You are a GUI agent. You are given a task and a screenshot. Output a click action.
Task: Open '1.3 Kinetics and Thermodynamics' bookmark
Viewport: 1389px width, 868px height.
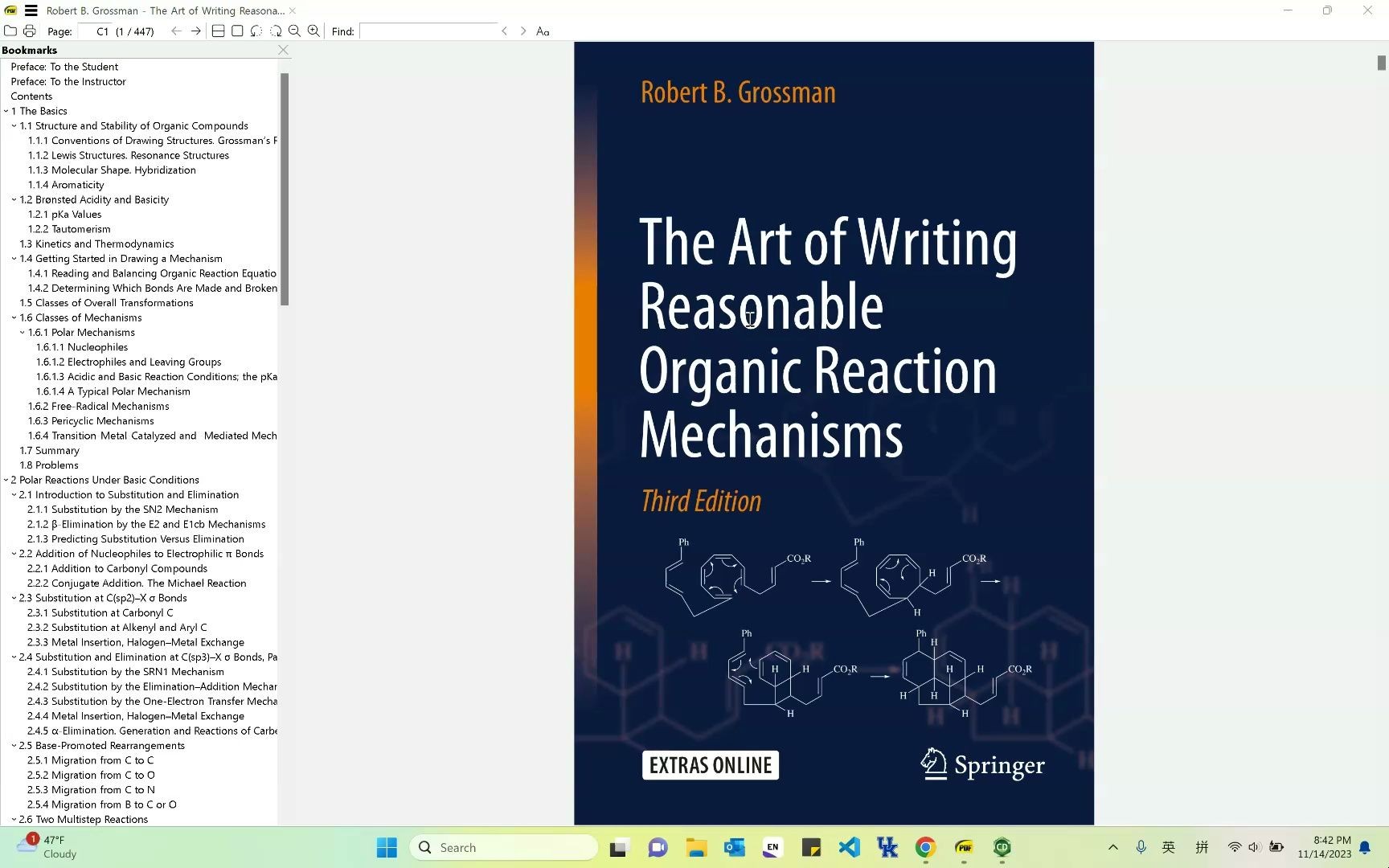96,244
